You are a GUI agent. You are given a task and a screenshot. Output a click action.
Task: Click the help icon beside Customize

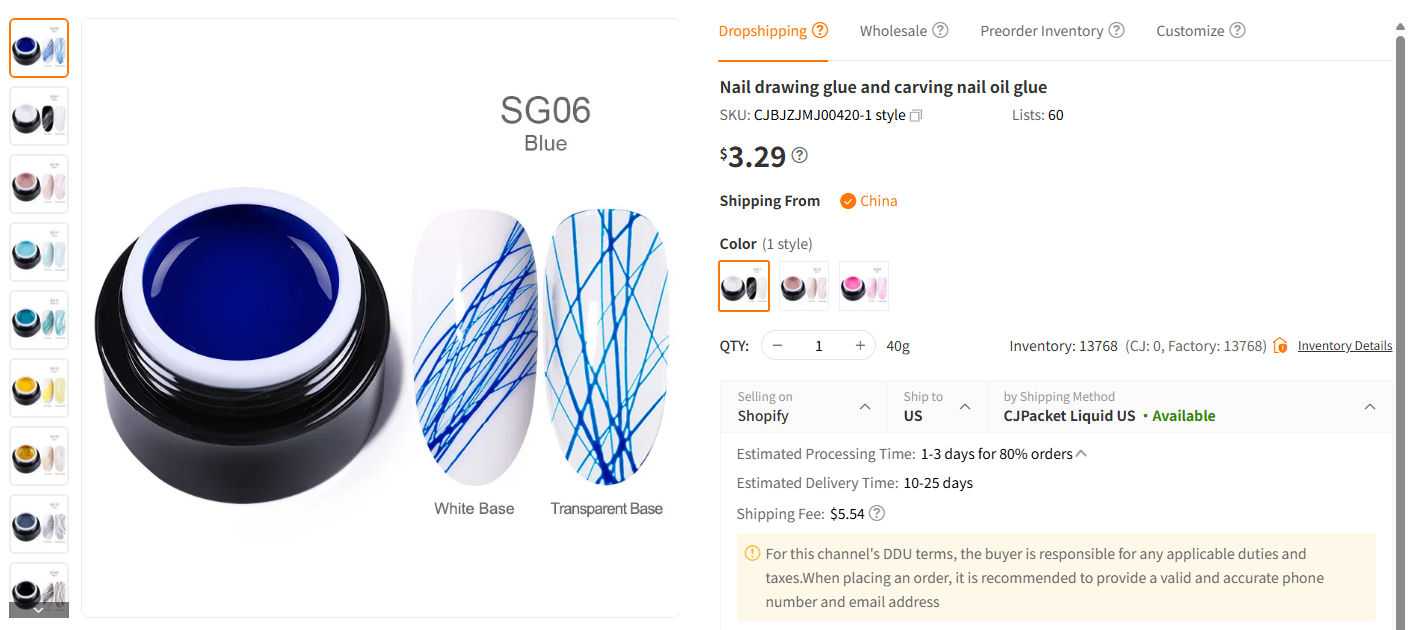click(x=1237, y=30)
